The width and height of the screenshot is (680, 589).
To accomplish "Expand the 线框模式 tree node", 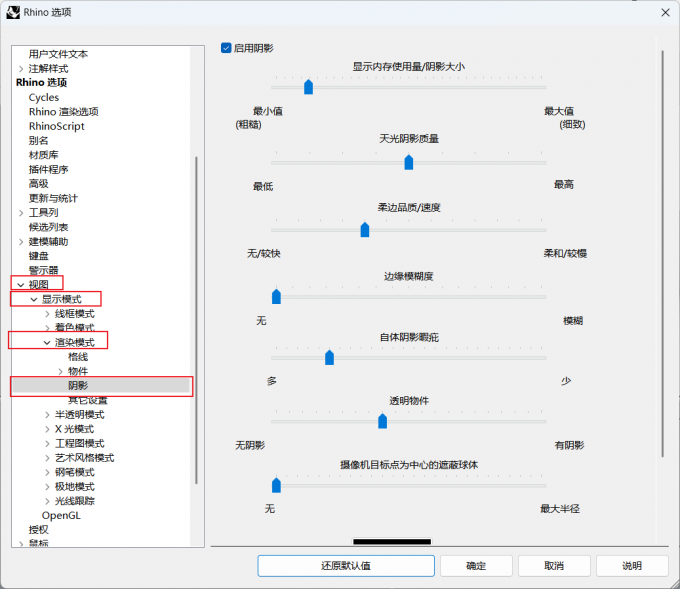I will pyautogui.click(x=47, y=314).
